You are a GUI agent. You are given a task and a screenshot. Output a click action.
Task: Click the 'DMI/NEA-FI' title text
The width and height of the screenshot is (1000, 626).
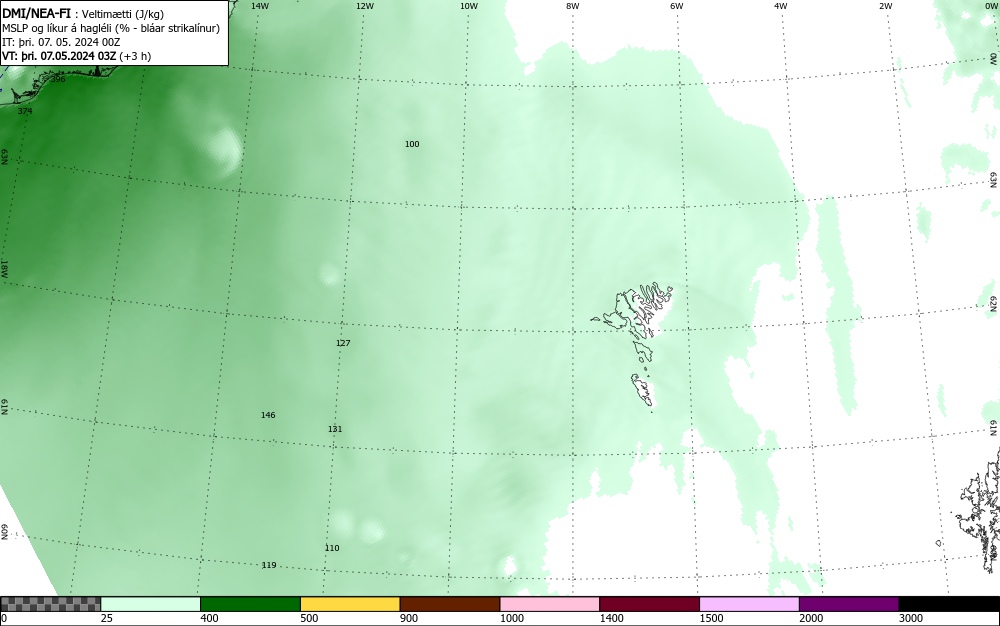(x=36, y=13)
